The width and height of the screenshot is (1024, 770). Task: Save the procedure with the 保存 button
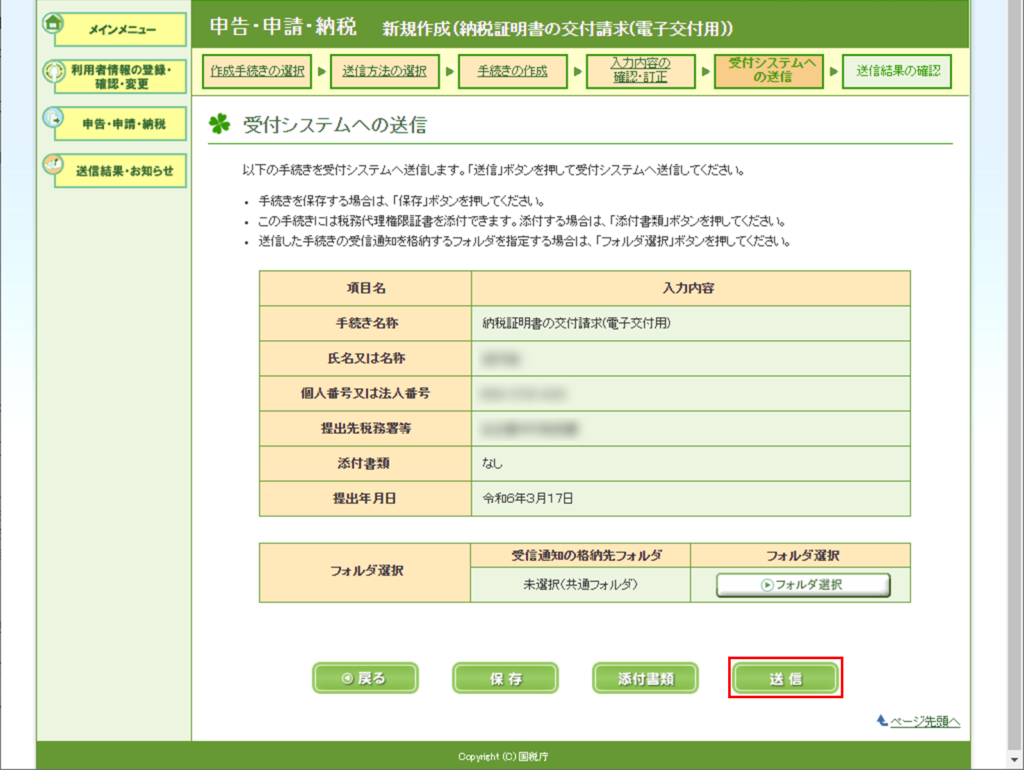click(x=505, y=678)
